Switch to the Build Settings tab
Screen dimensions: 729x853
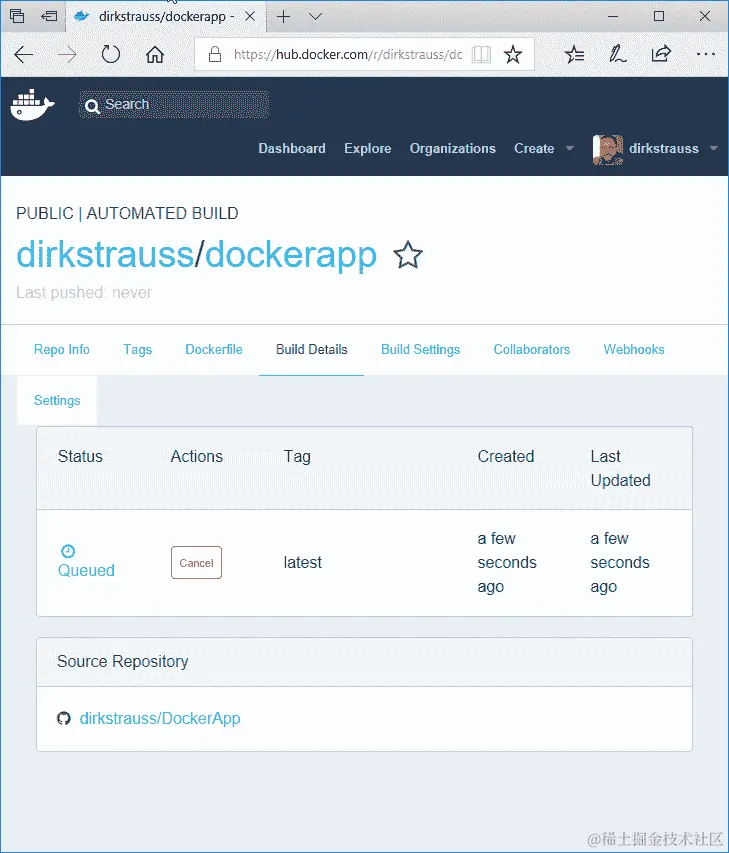[421, 349]
